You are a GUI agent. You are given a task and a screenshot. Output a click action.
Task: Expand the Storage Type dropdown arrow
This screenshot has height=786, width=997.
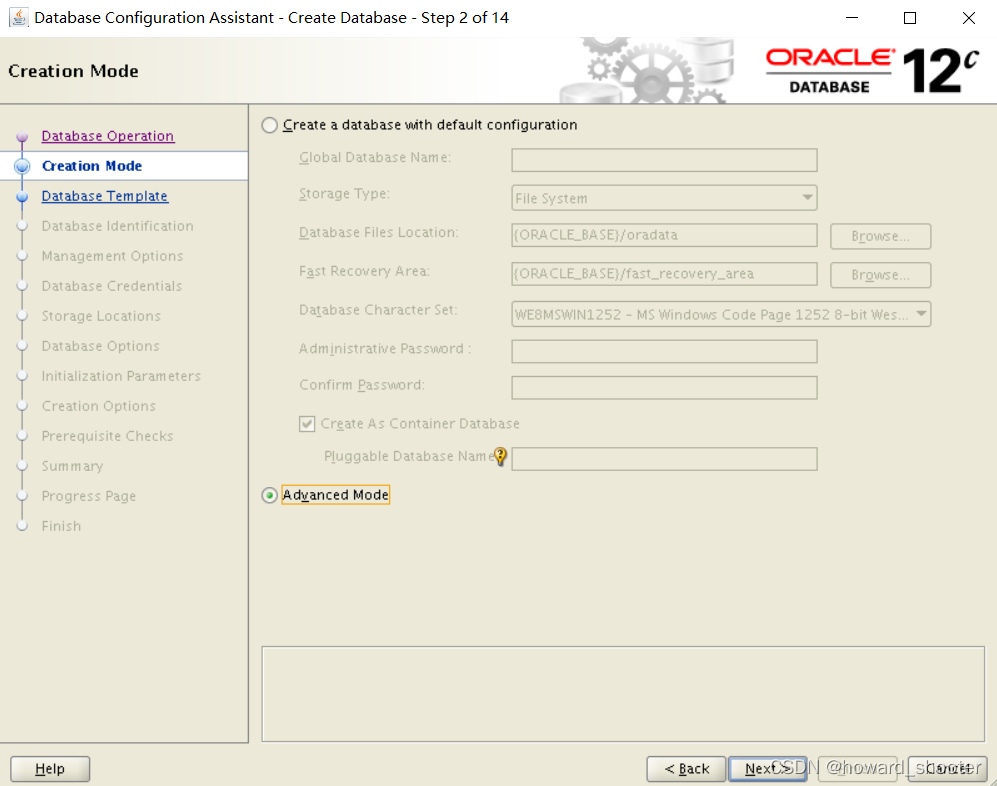click(807, 197)
